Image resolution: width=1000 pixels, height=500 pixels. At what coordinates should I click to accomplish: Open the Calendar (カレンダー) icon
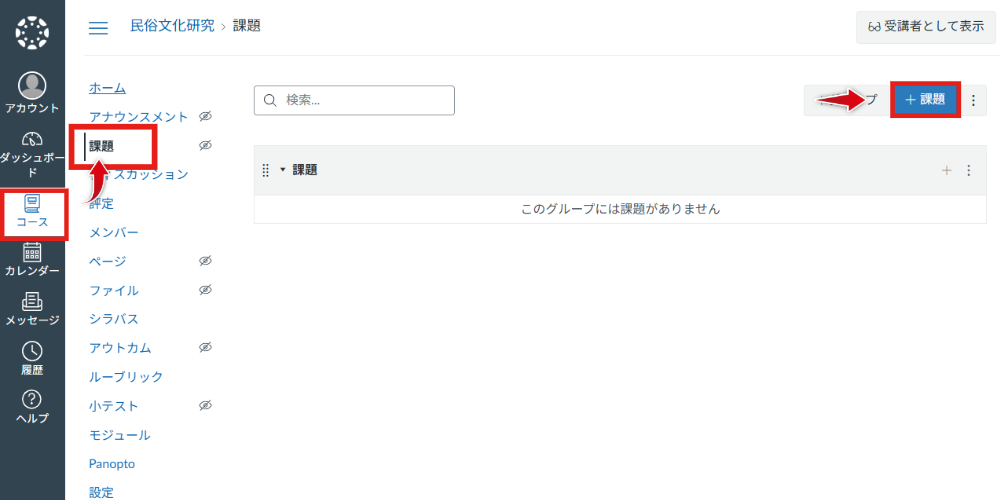pyautogui.click(x=32, y=253)
